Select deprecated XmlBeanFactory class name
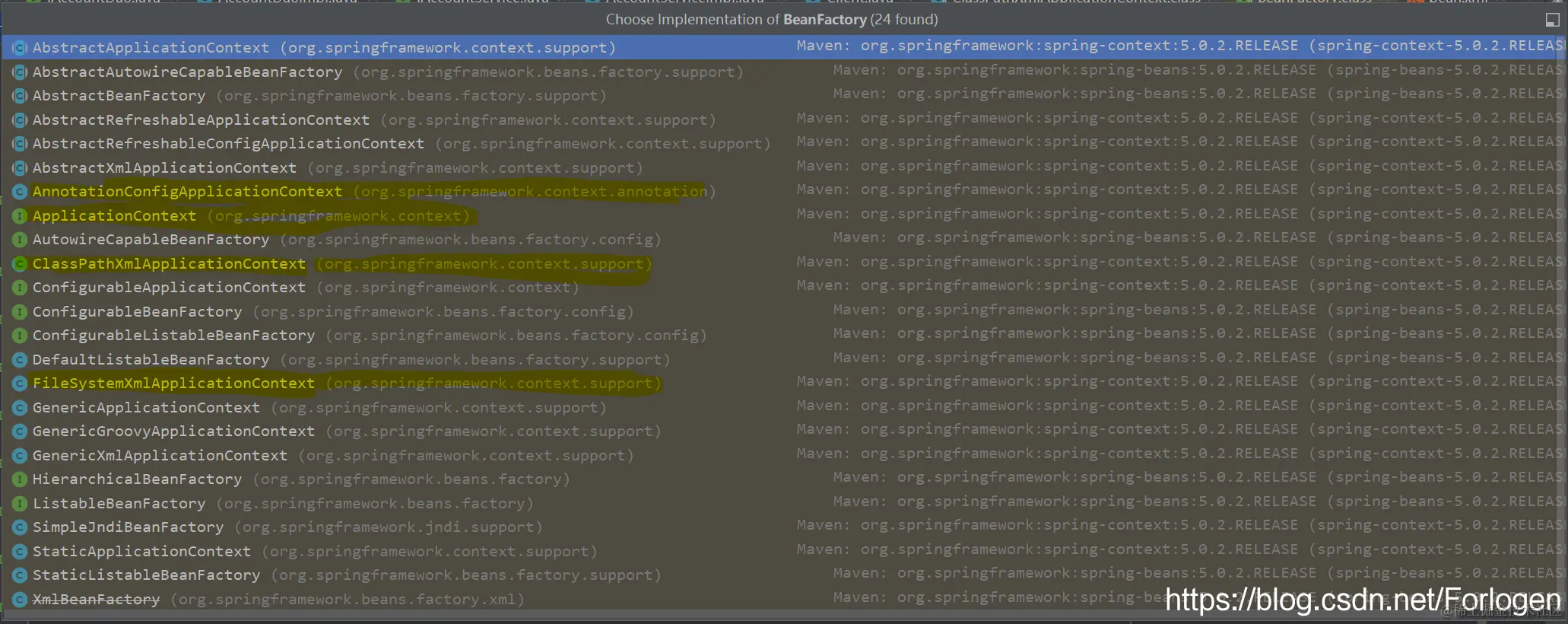Screen dimensions: 1568x624 click(x=96, y=600)
